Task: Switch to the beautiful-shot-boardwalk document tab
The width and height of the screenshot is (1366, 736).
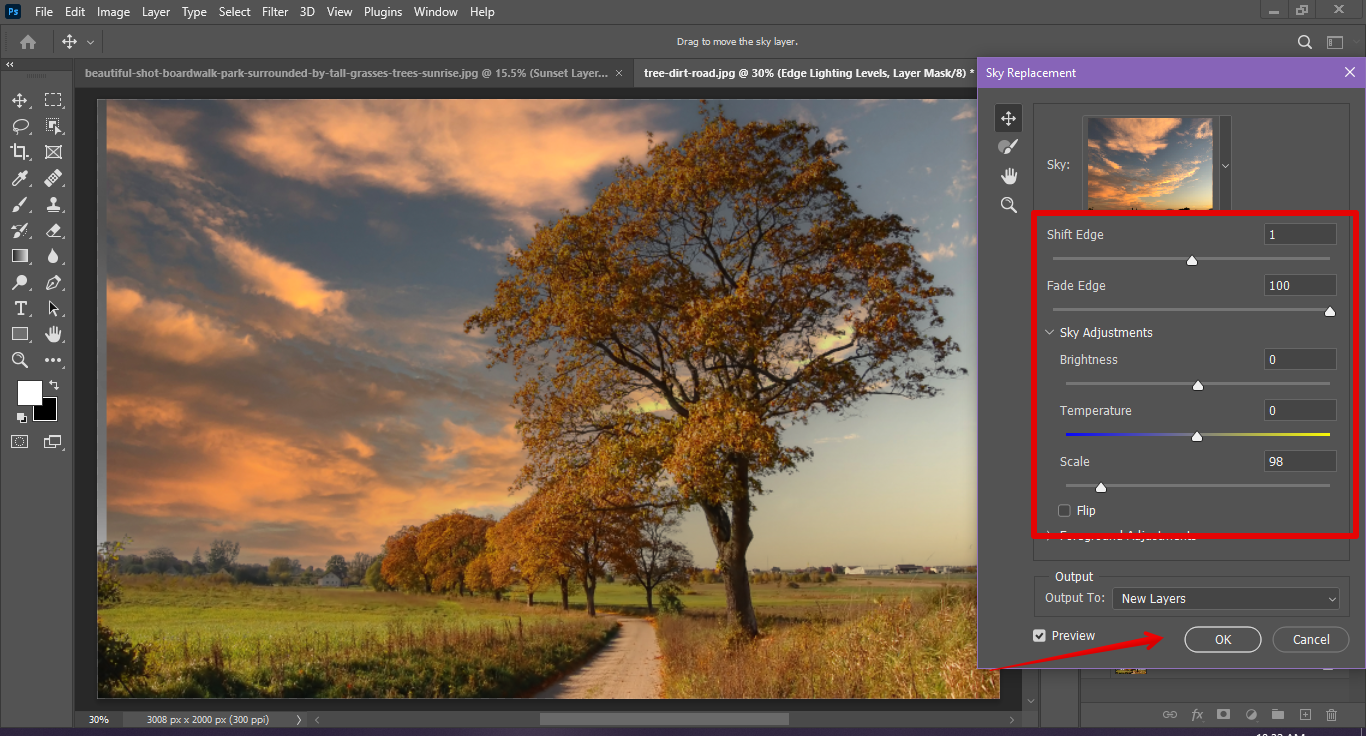Action: (x=346, y=73)
